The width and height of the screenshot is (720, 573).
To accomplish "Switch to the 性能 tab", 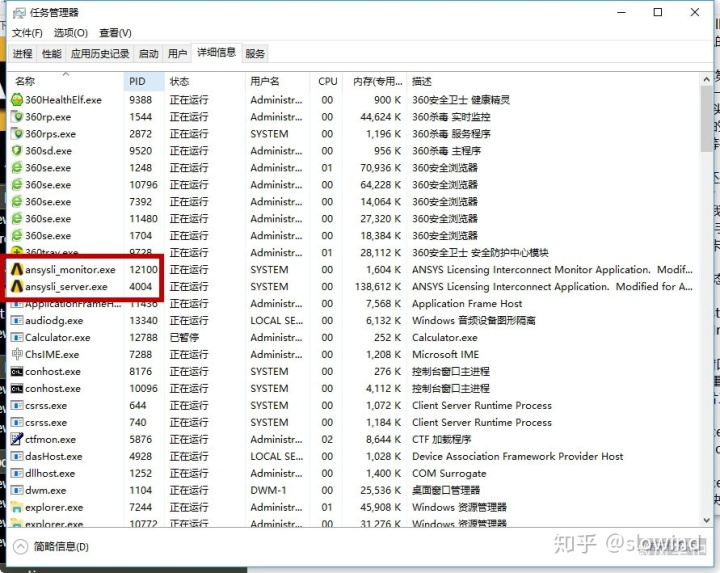I will pyautogui.click(x=51, y=54).
